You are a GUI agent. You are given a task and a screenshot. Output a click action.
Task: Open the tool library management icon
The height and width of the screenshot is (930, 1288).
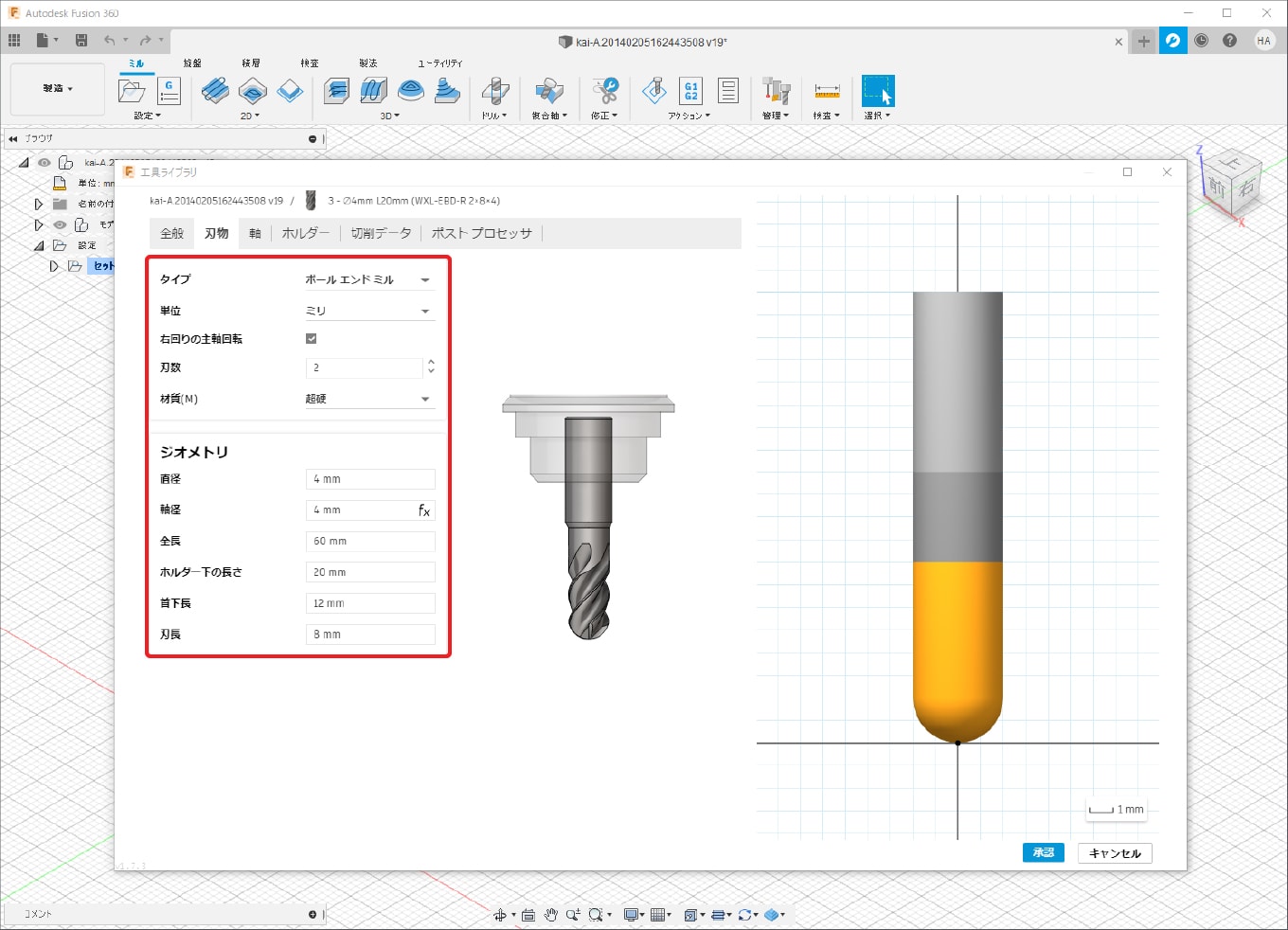(776, 91)
